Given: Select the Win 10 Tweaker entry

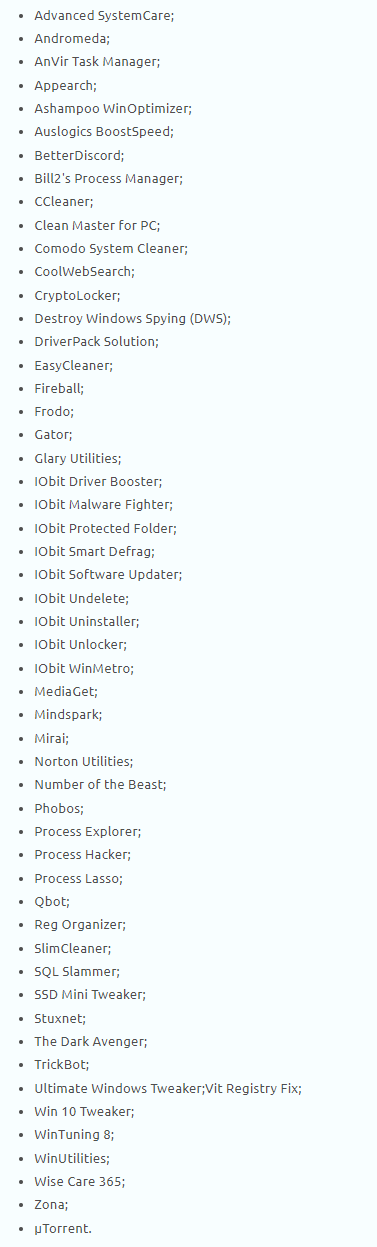Looking at the screenshot, I should (x=84, y=1111).
